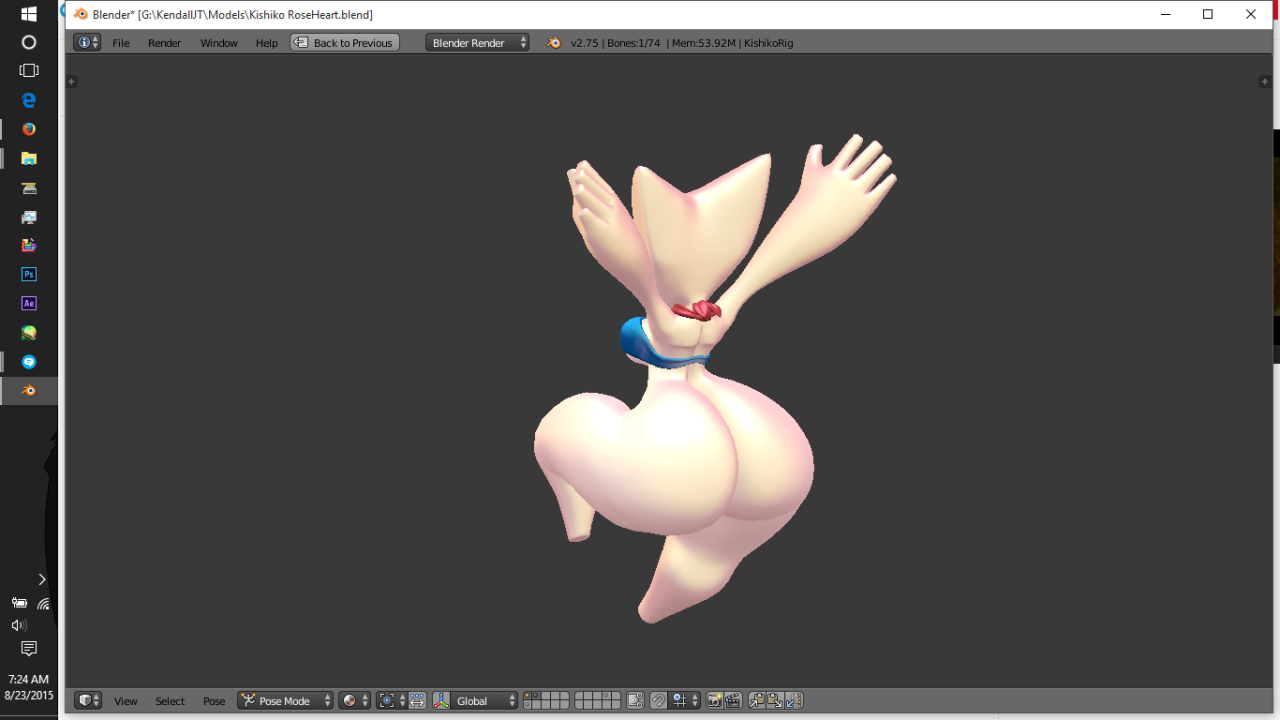Expand the right region plus widget
Image resolution: width=1280 pixels, height=720 pixels.
[x=1264, y=82]
